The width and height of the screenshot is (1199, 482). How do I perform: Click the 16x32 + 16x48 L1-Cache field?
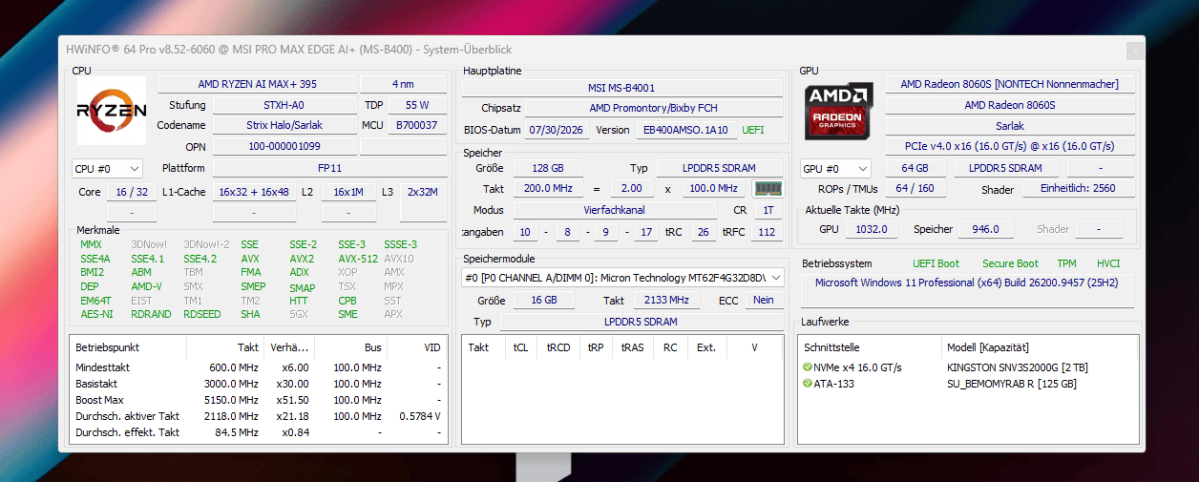tap(254, 192)
